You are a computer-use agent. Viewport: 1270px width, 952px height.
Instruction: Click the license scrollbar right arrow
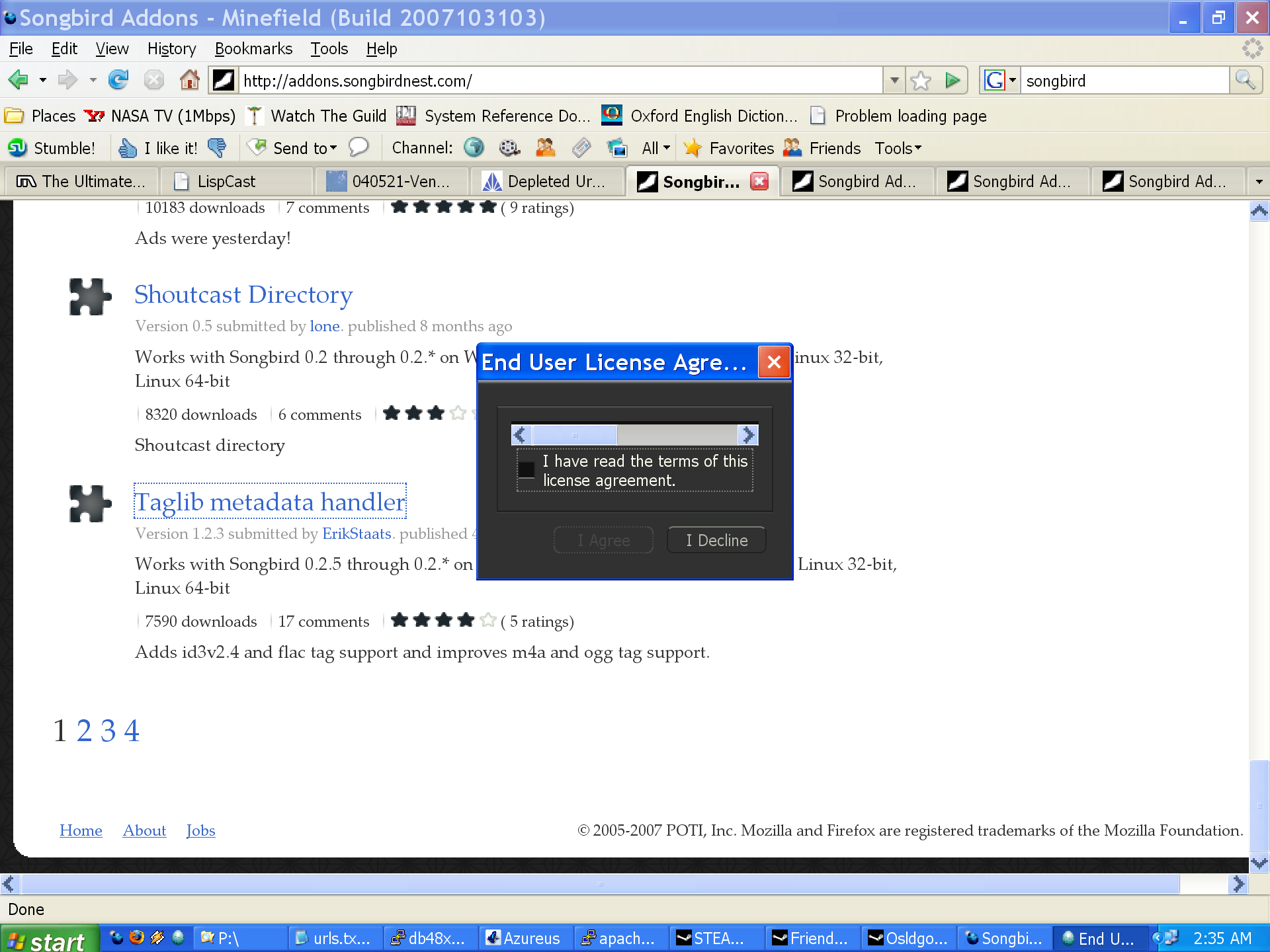point(748,435)
